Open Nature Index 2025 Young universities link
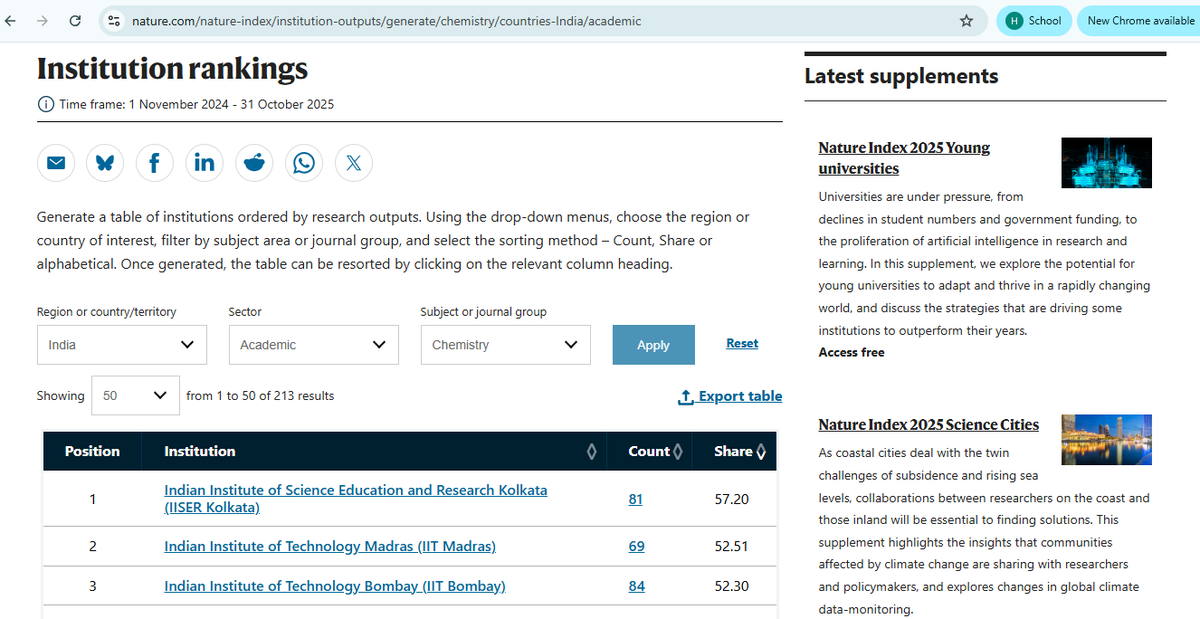Image resolution: width=1200 pixels, height=619 pixels. (x=904, y=158)
